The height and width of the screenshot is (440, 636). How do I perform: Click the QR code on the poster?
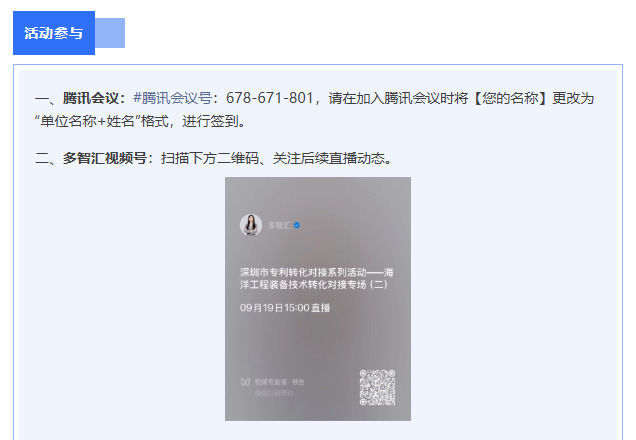pos(377,387)
